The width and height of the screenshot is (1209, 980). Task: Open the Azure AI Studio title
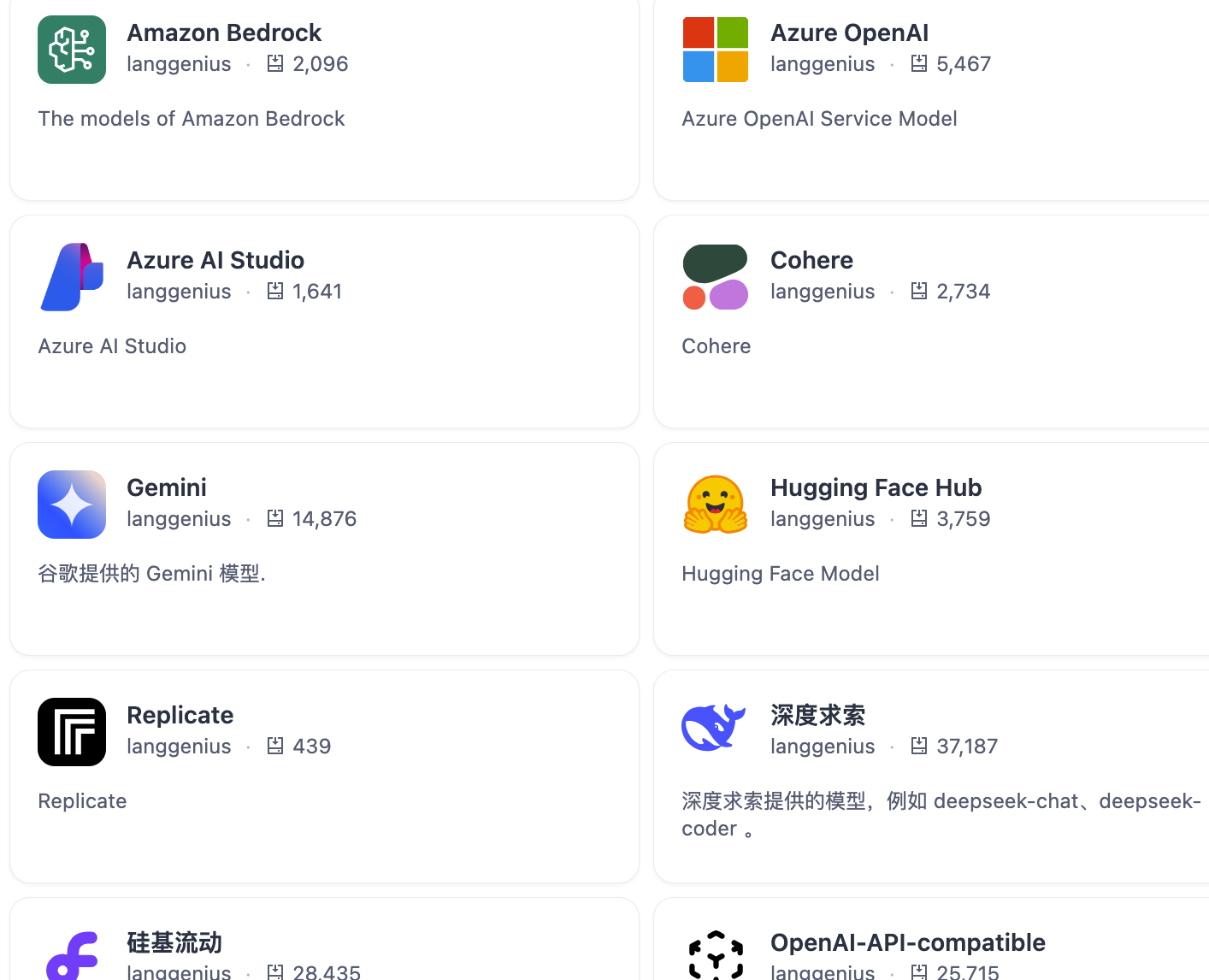point(215,260)
